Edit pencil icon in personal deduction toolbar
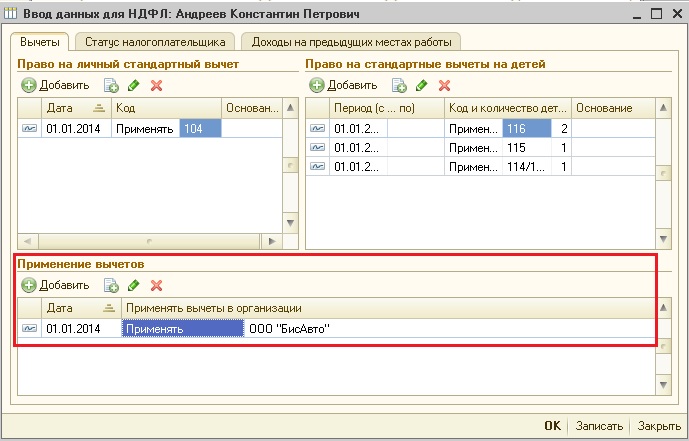The height and width of the screenshot is (441, 689). point(134,85)
